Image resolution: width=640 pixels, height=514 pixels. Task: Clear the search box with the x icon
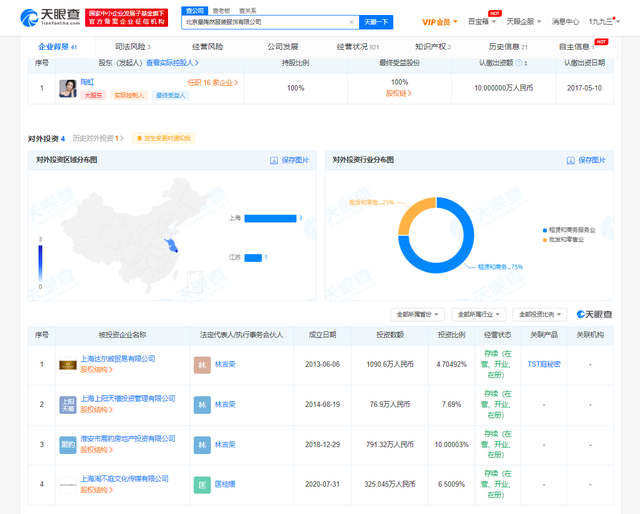tap(351, 22)
